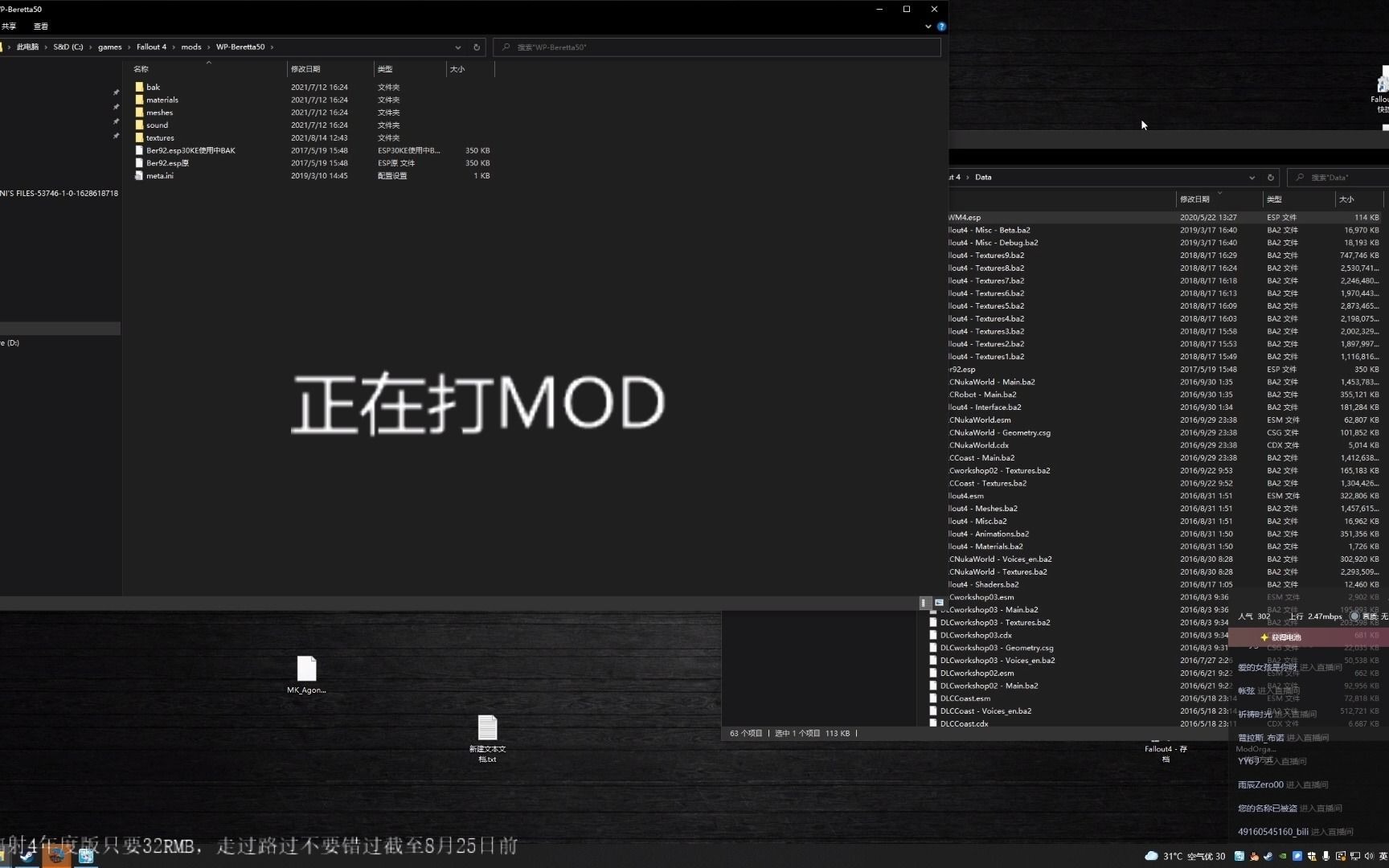
Task: Expand chevron after games in breadcrumb
Action: point(129,47)
